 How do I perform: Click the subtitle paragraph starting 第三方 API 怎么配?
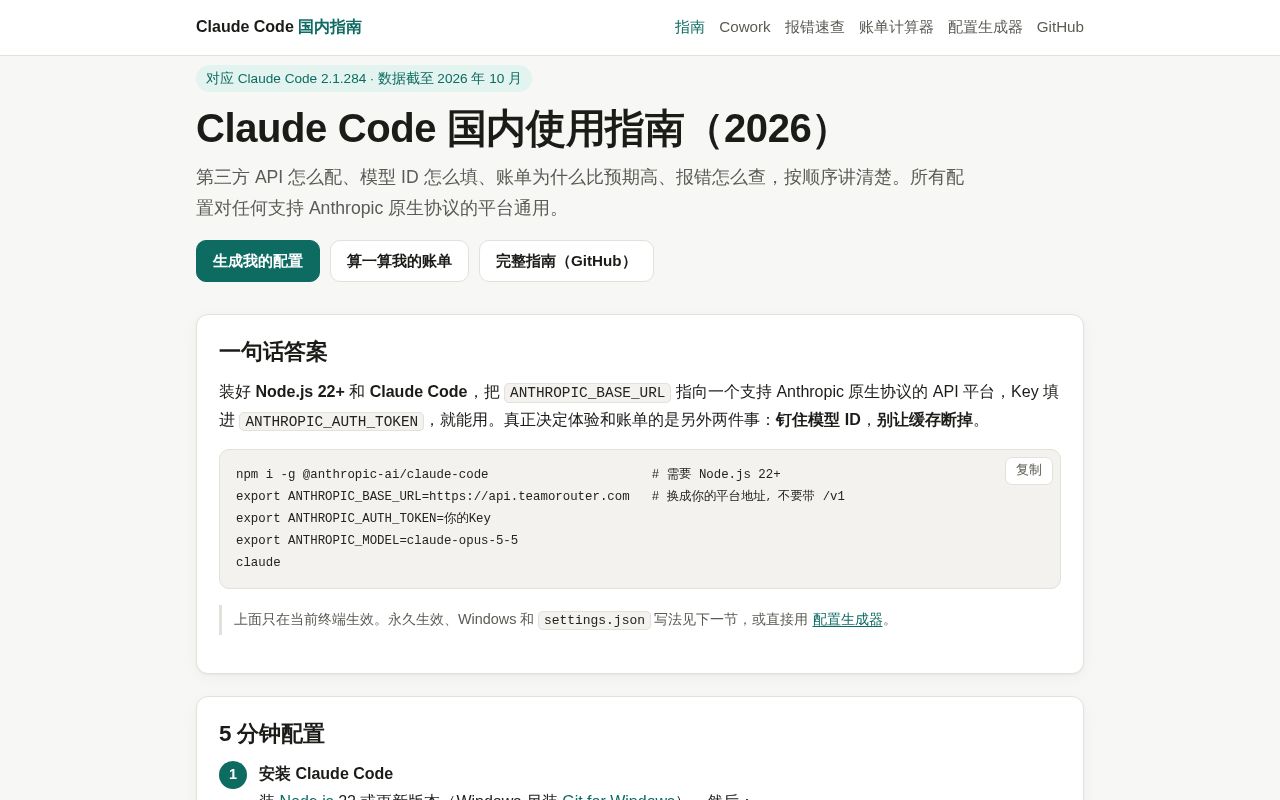point(580,193)
